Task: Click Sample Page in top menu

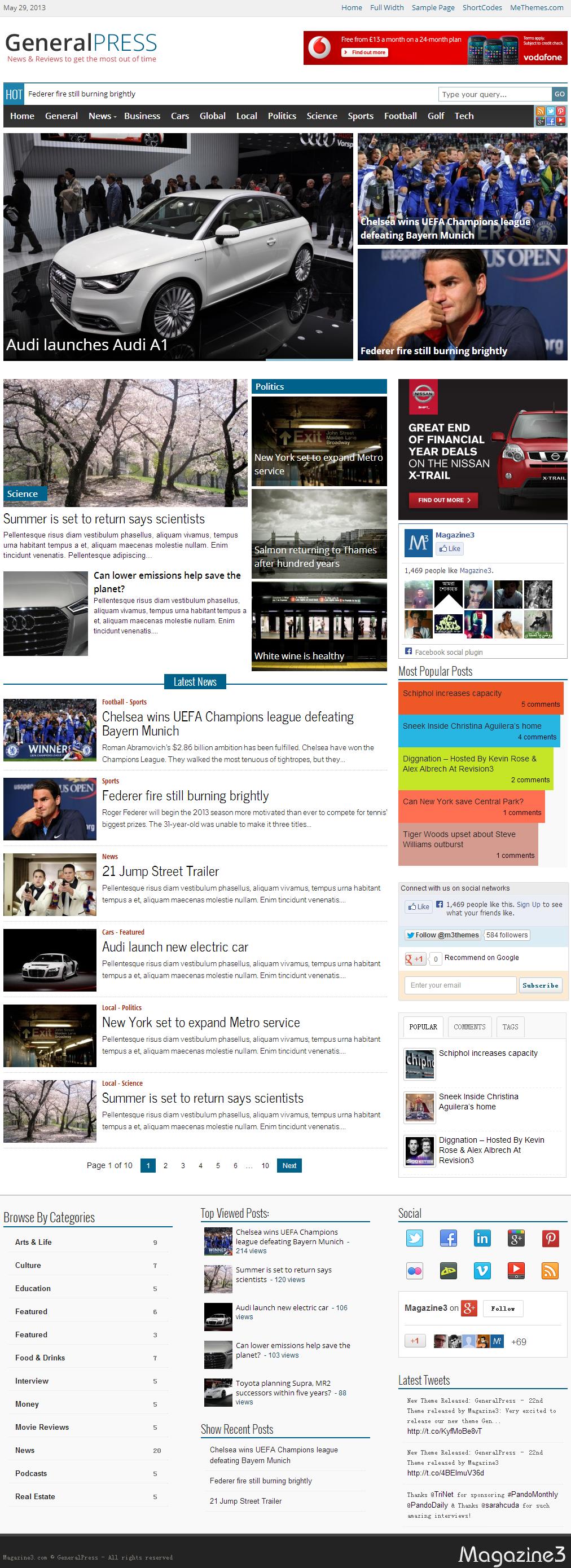Action: pos(433,8)
